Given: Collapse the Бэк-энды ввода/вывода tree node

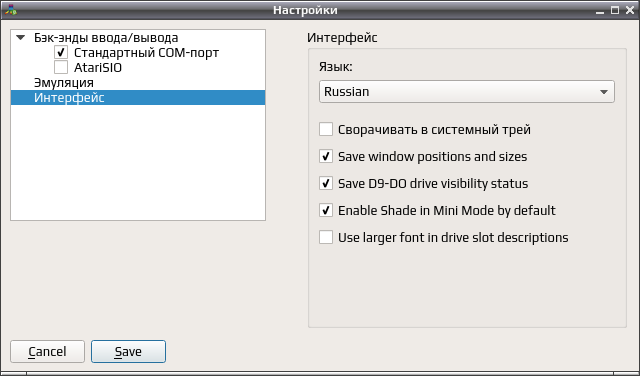Looking at the screenshot, I should point(20,38).
